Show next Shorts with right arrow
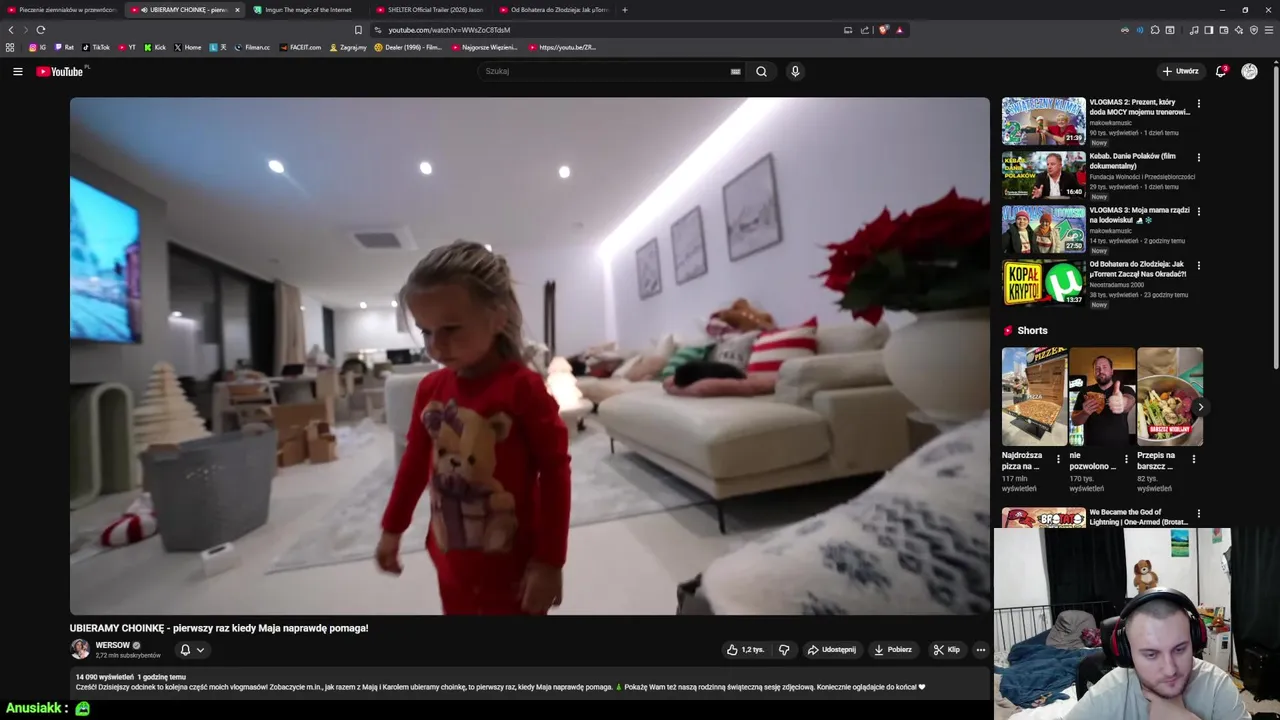This screenshot has height=720, width=1280. [x=1200, y=407]
